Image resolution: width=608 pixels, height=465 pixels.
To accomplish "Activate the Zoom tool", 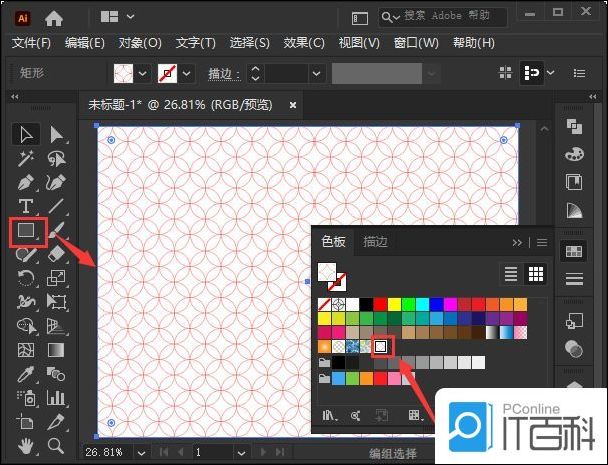I will 57,446.
